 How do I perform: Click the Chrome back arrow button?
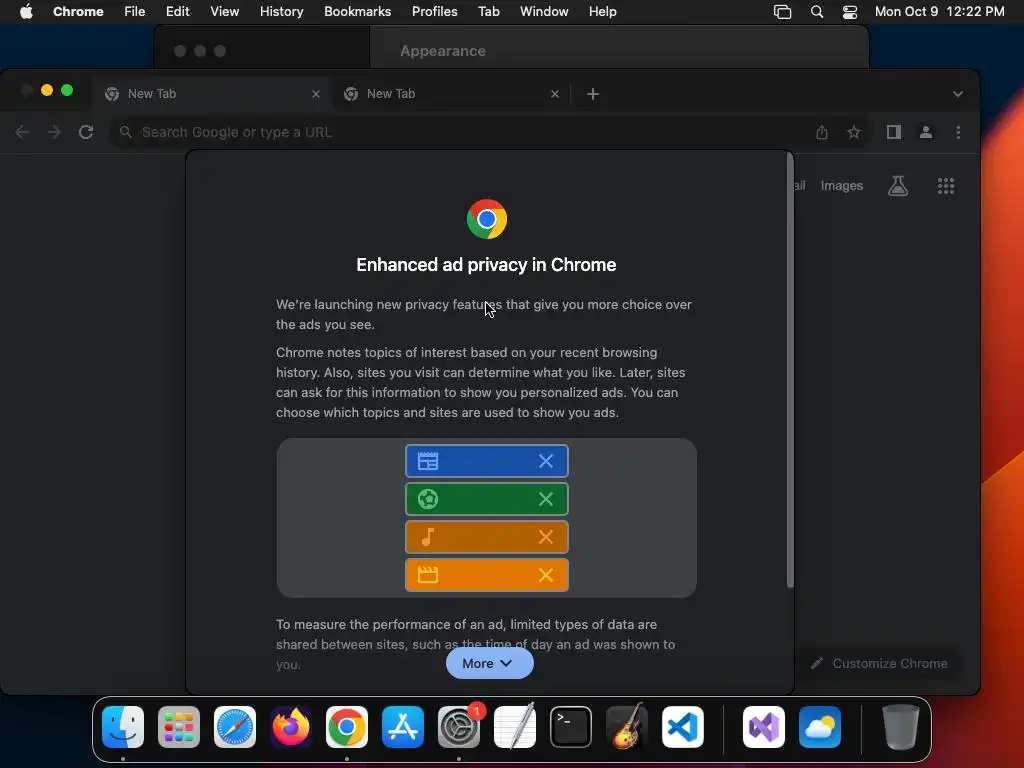tap(22, 133)
